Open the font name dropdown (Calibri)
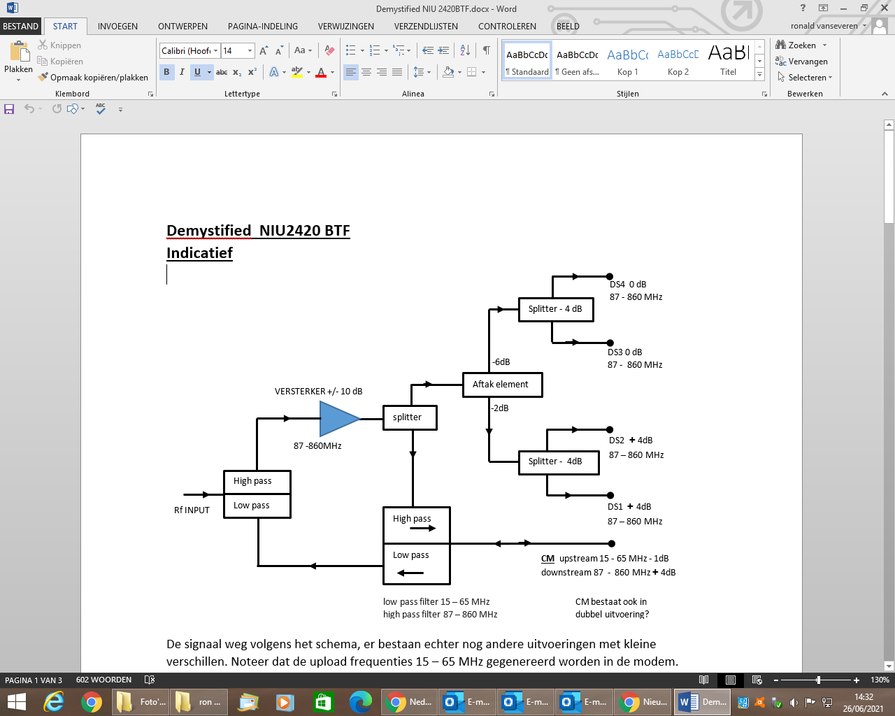895x716 pixels. pyautogui.click(x=213, y=50)
